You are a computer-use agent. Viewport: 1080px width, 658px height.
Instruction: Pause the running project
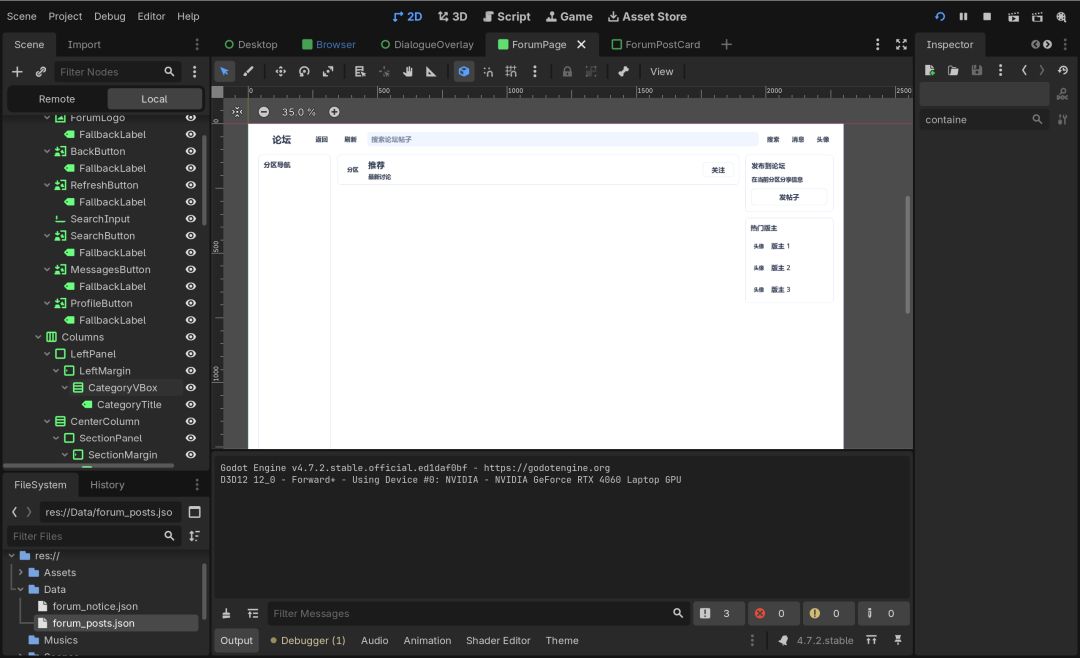coord(963,17)
